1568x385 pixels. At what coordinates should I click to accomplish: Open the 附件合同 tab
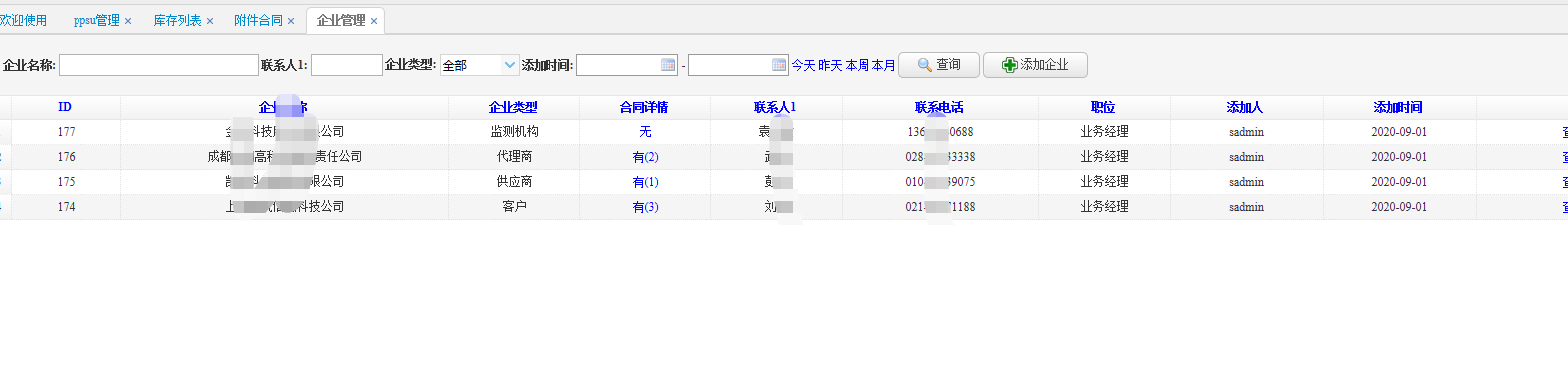tap(258, 20)
